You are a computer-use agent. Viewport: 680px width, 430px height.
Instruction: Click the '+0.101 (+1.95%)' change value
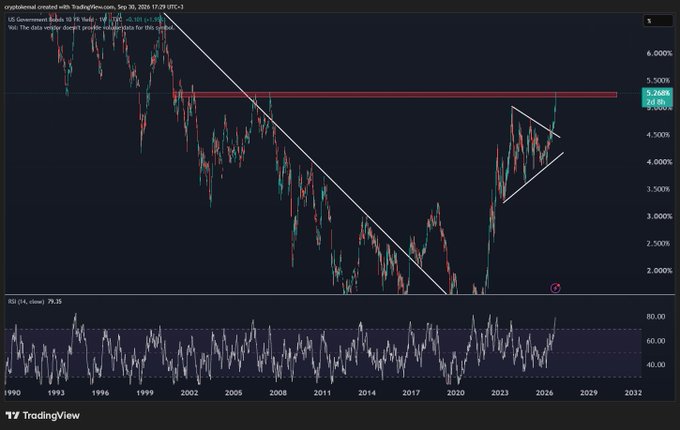click(144, 20)
